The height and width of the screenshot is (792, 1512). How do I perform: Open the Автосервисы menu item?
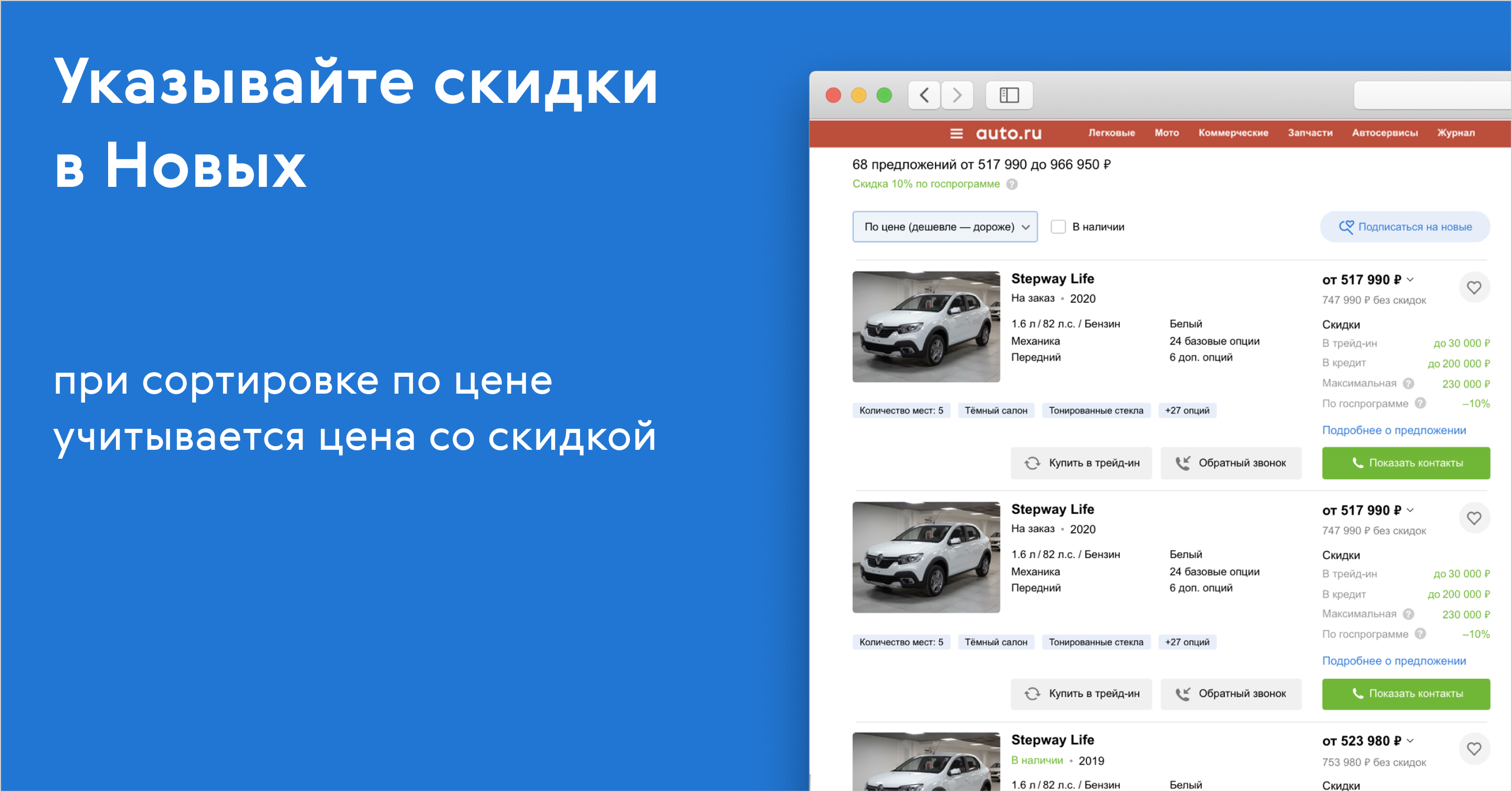1384,133
